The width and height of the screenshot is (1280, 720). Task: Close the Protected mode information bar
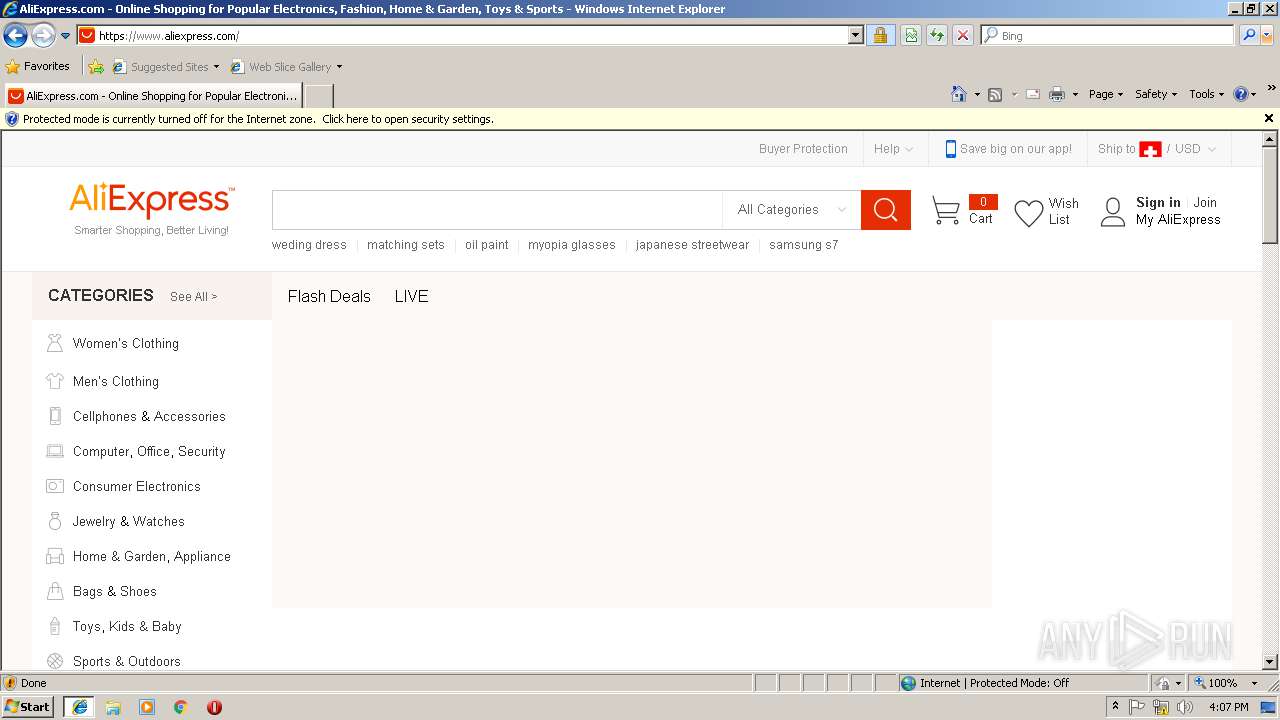pos(1269,118)
